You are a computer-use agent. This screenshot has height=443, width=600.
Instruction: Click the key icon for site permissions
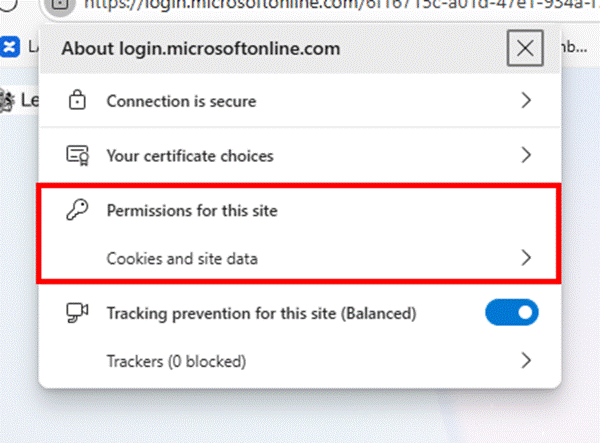[77, 211]
